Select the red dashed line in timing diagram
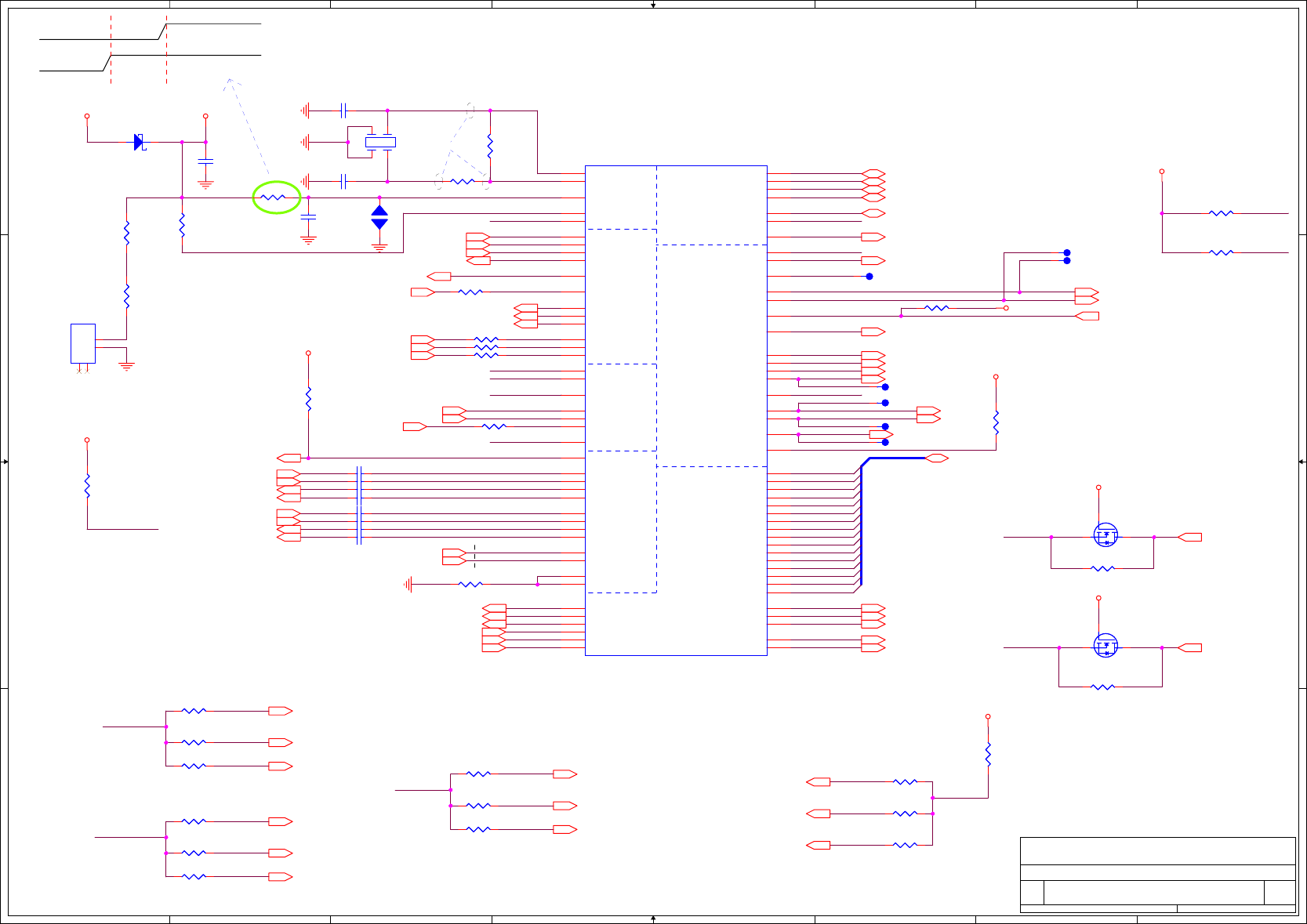 pos(166,49)
